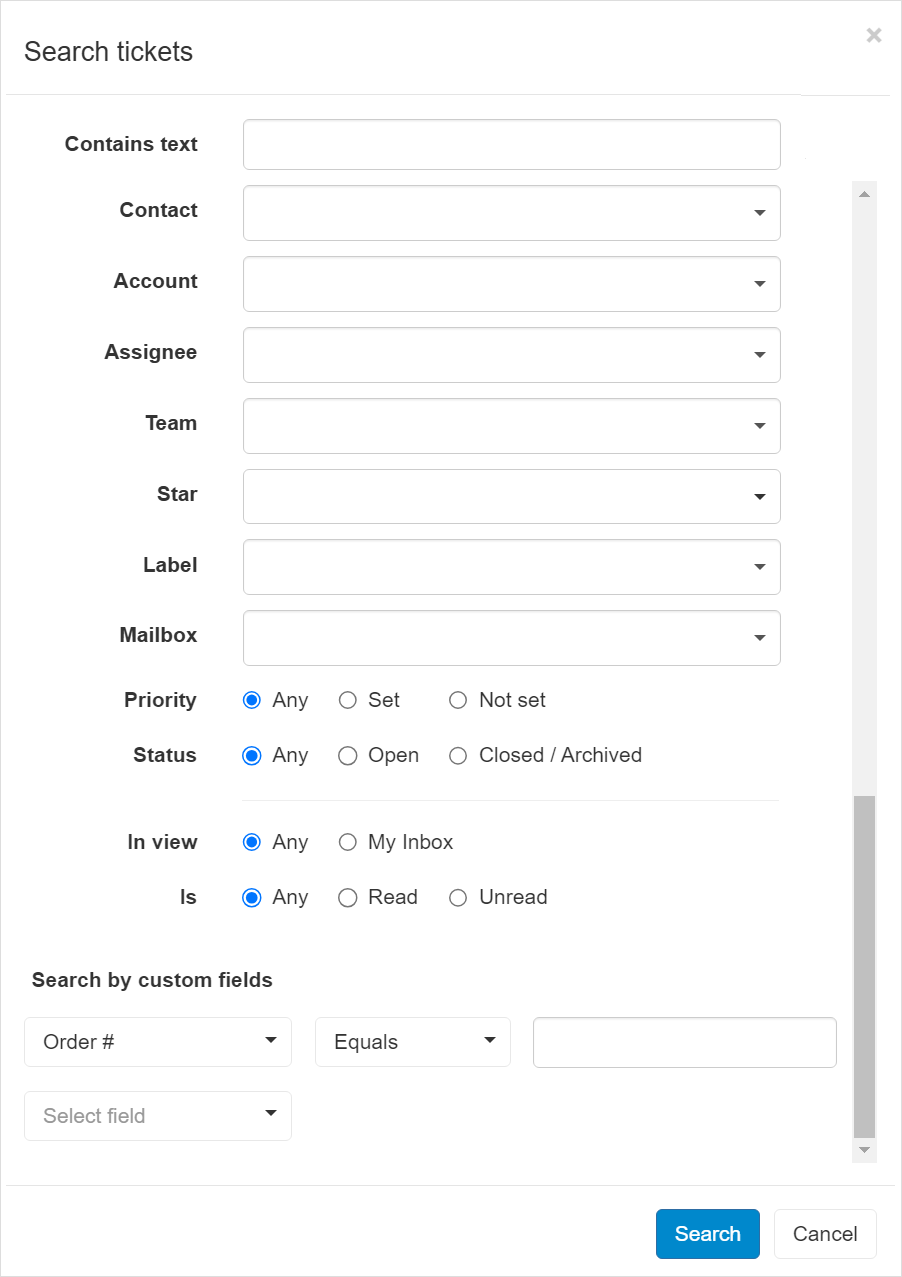
Task: Open the Contact dropdown
Action: tap(511, 213)
